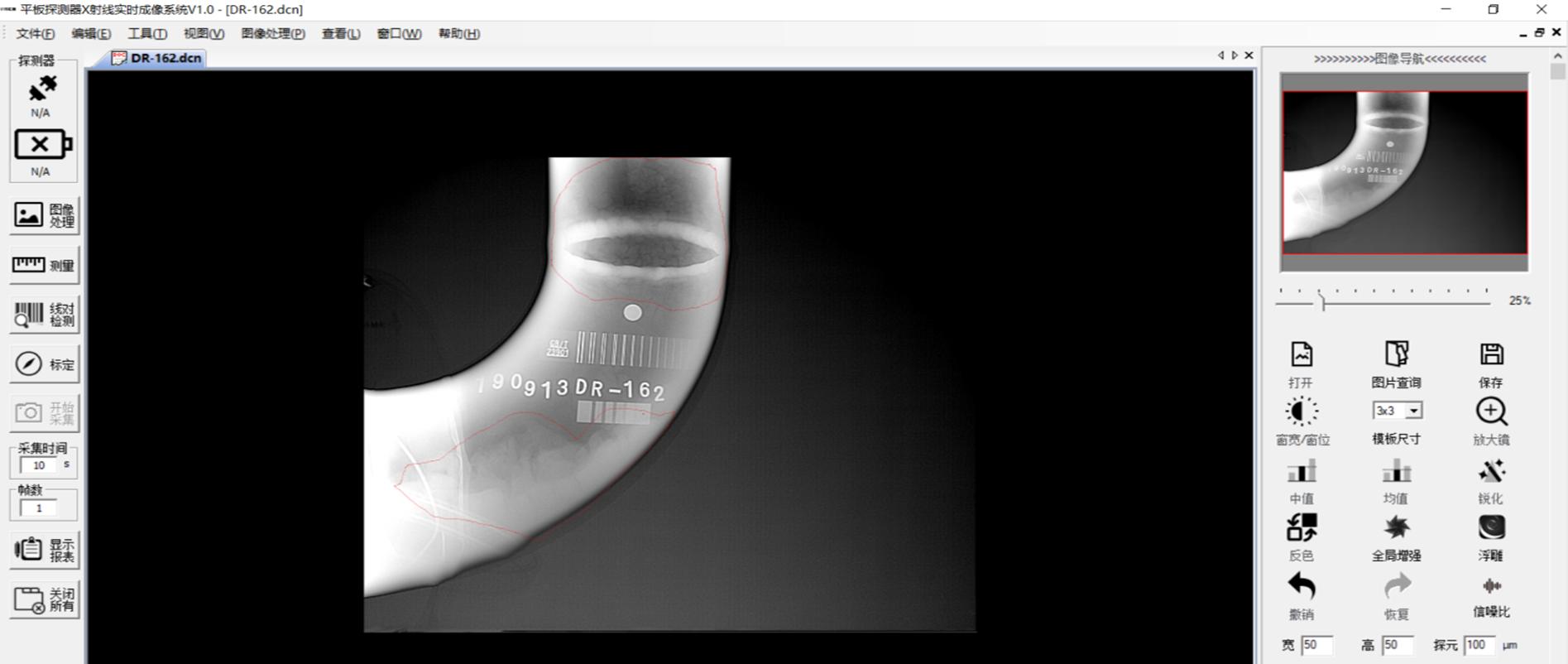Select the 测量 measurement ruler tool
1568x664 pixels.
pyautogui.click(x=45, y=265)
